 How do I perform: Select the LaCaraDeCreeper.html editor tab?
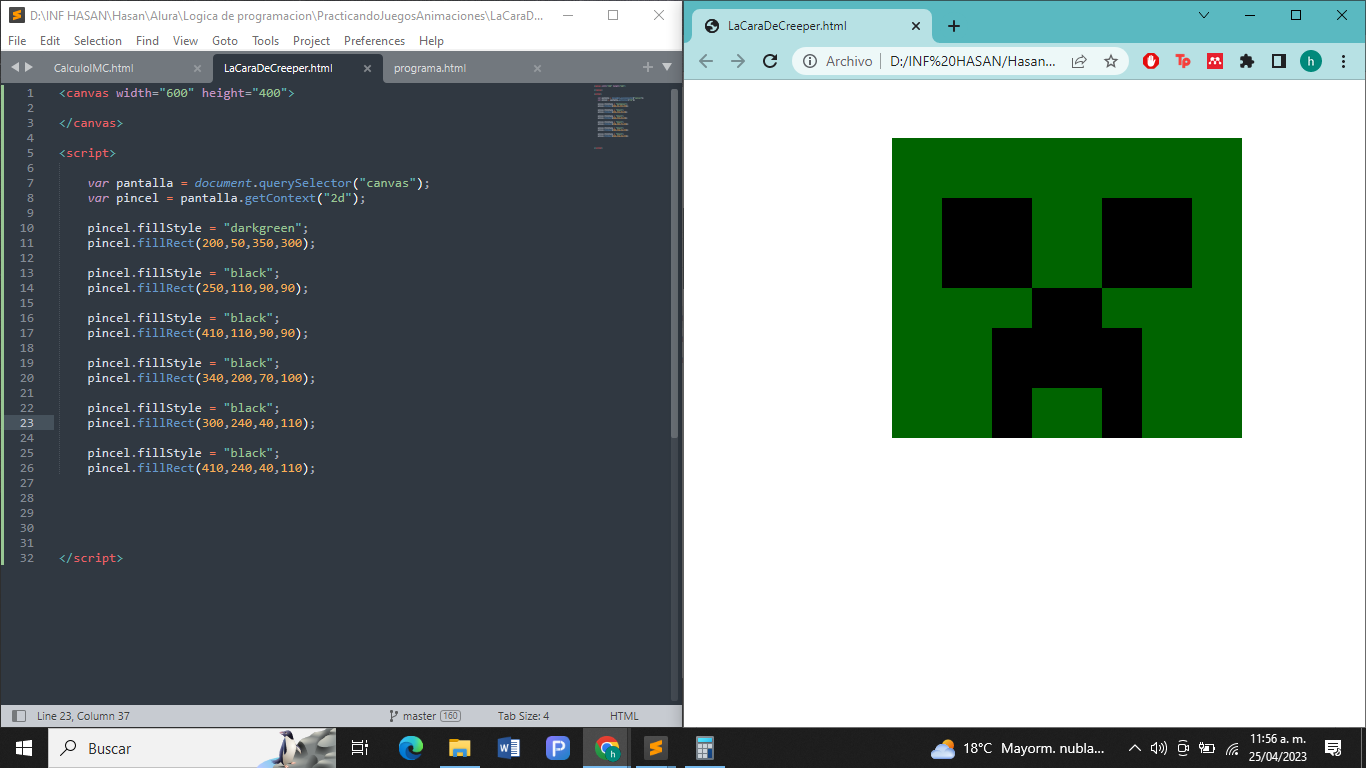[278, 68]
